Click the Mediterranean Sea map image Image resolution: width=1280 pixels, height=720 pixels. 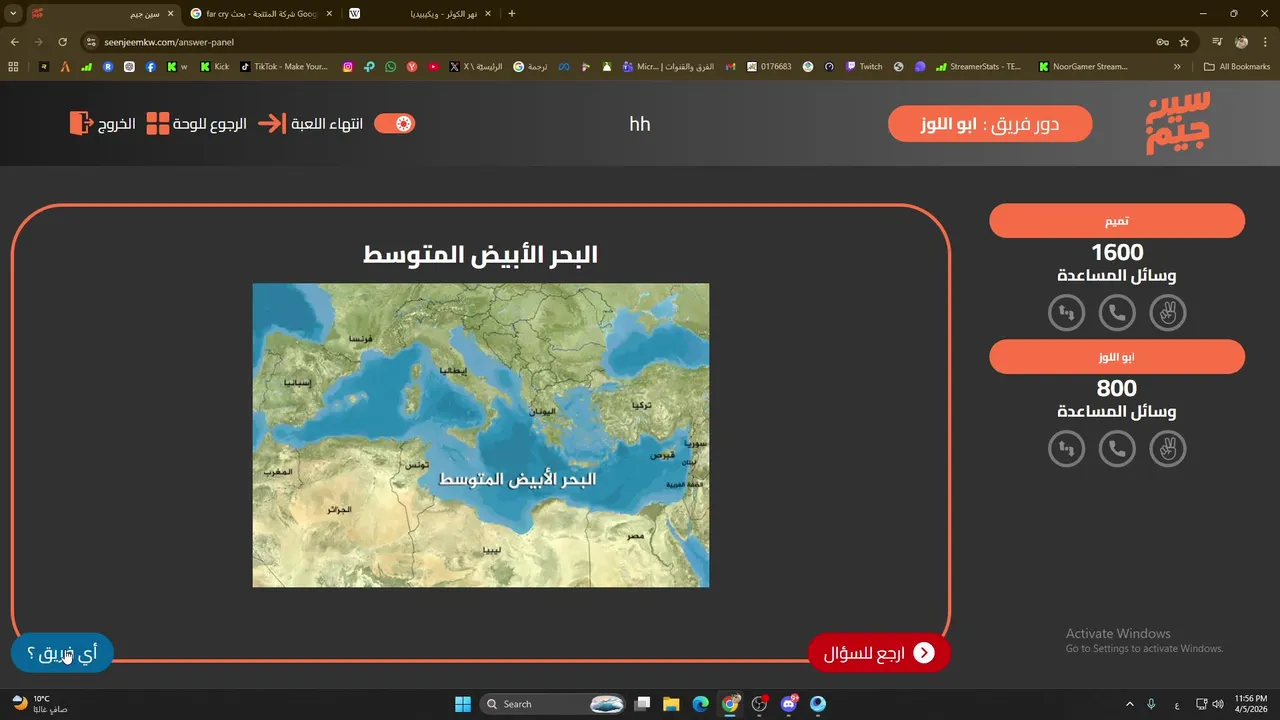480,435
